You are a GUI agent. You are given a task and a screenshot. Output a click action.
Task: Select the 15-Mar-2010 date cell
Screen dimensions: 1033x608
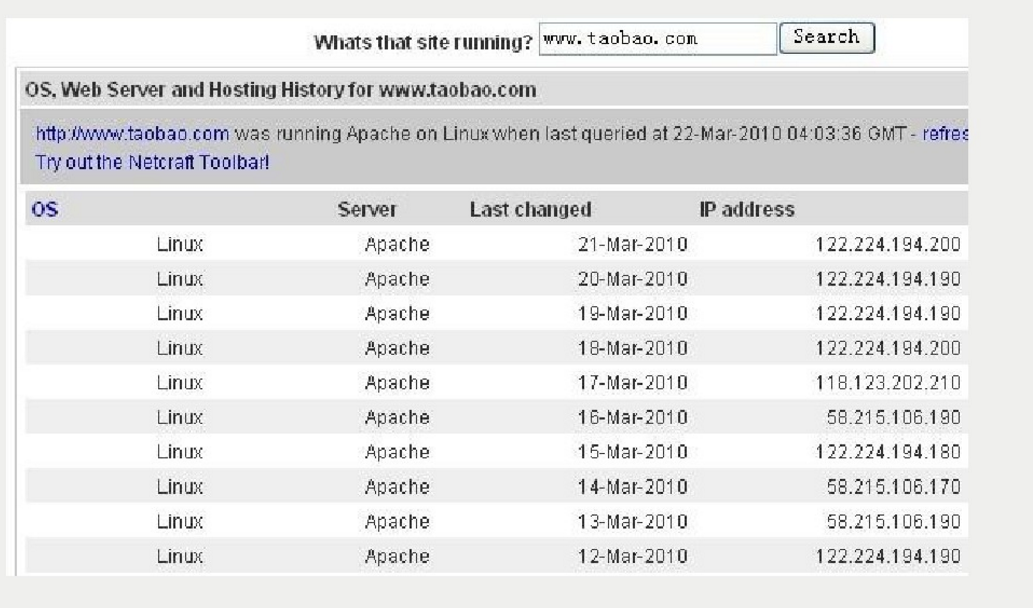click(632, 452)
